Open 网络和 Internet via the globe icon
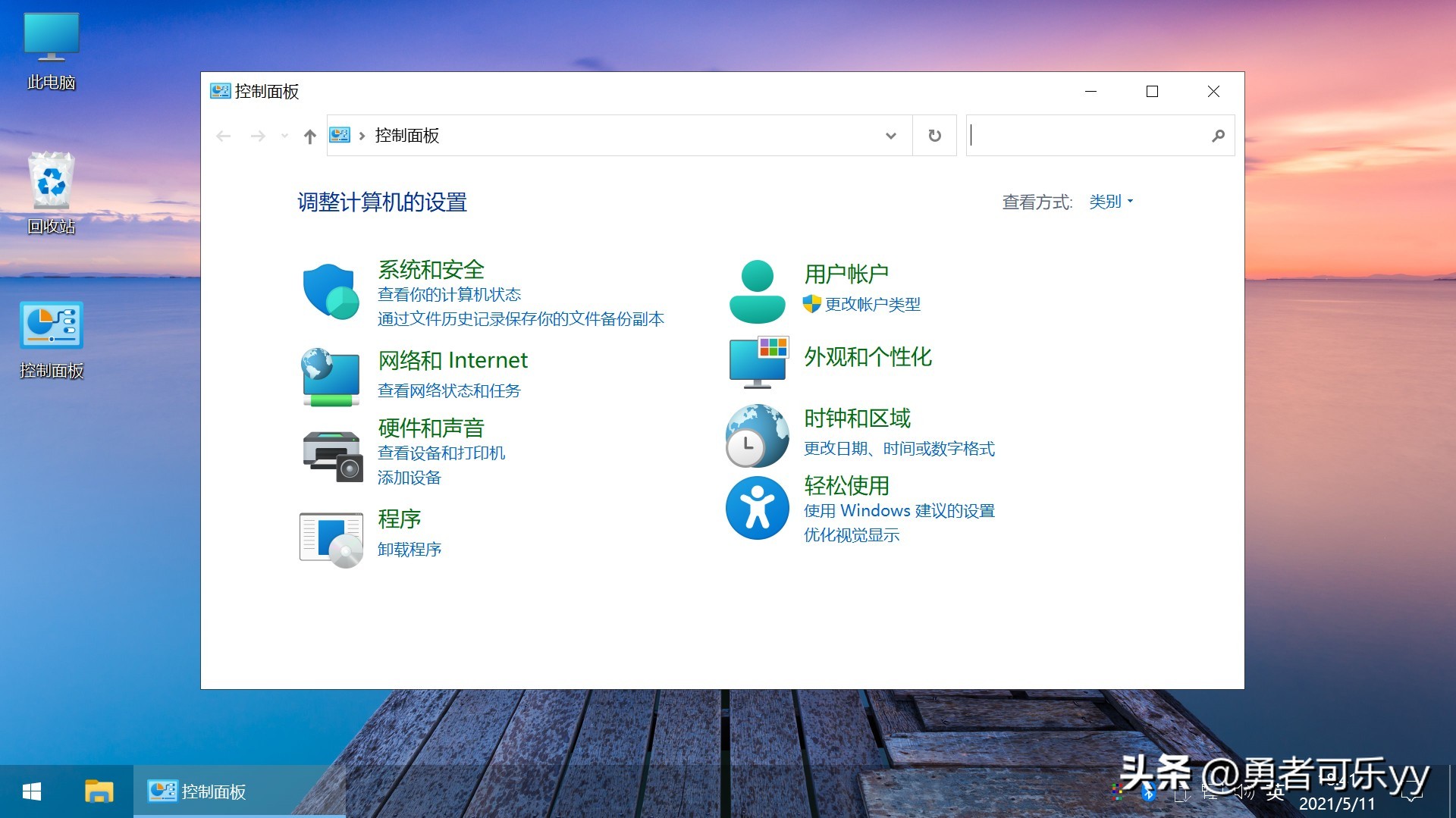The width and height of the screenshot is (1456, 818). click(330, 377)
